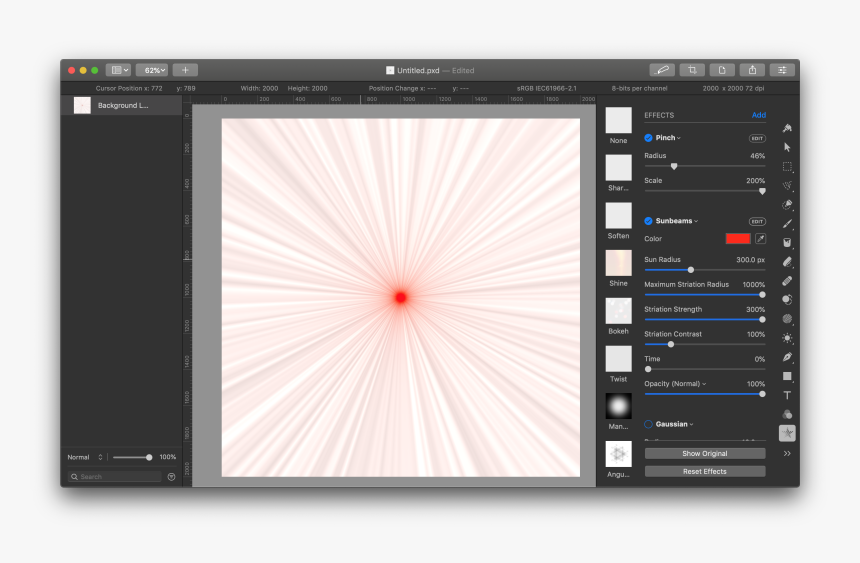Click the sliders icon in title bar
This screenshot has width=860, height=563.
[782, 70]
